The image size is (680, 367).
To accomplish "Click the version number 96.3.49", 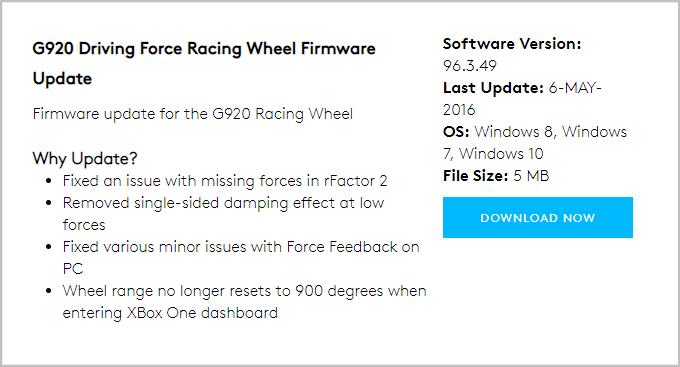I will [470, 66].
